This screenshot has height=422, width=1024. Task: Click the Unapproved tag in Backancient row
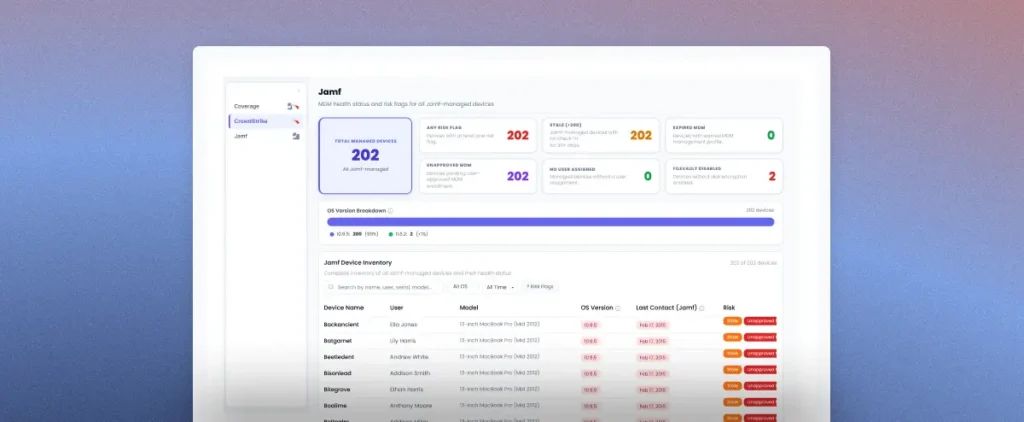[x=760, y=321]
